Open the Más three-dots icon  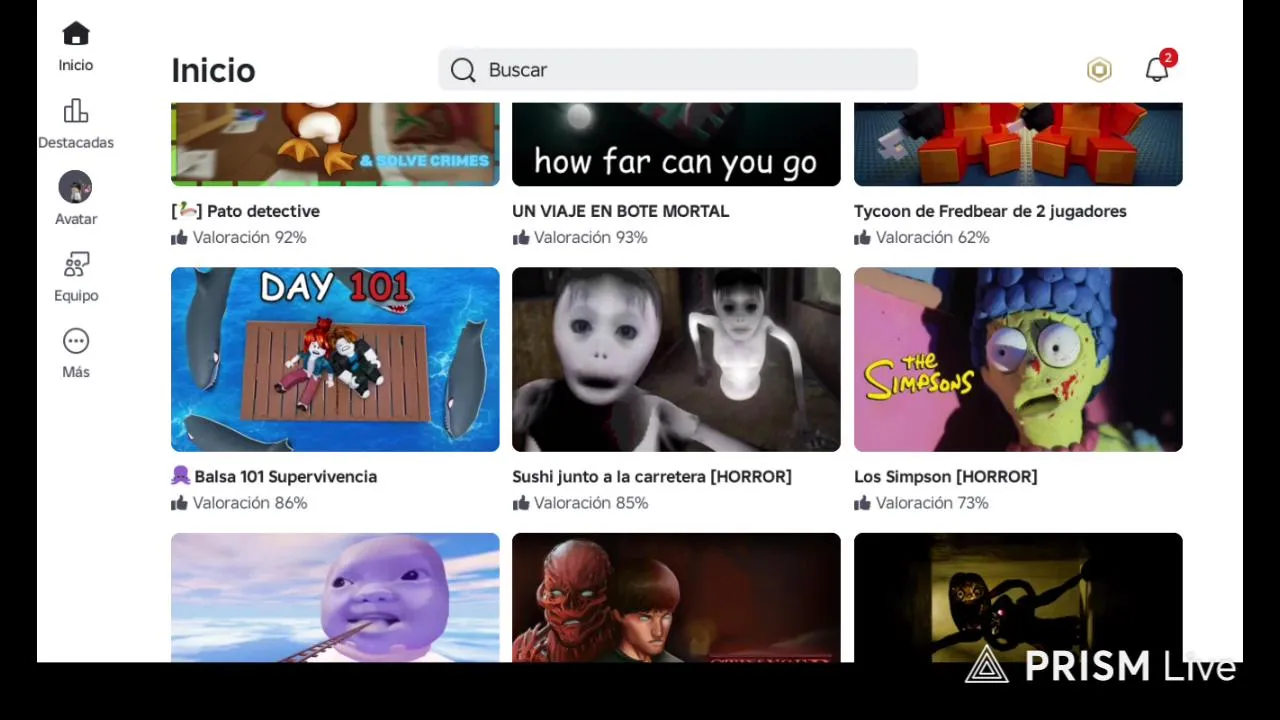(76, 341)
